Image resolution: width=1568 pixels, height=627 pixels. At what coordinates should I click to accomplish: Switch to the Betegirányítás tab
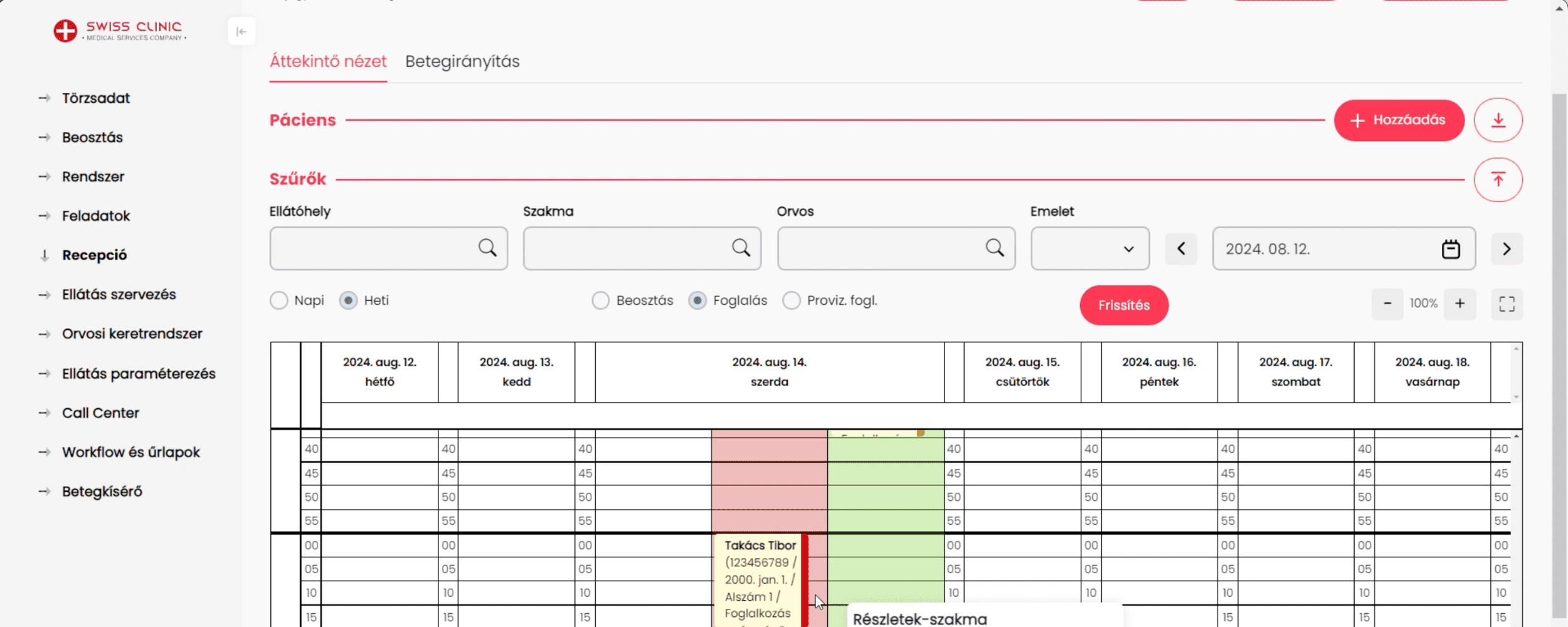point(462,61)
